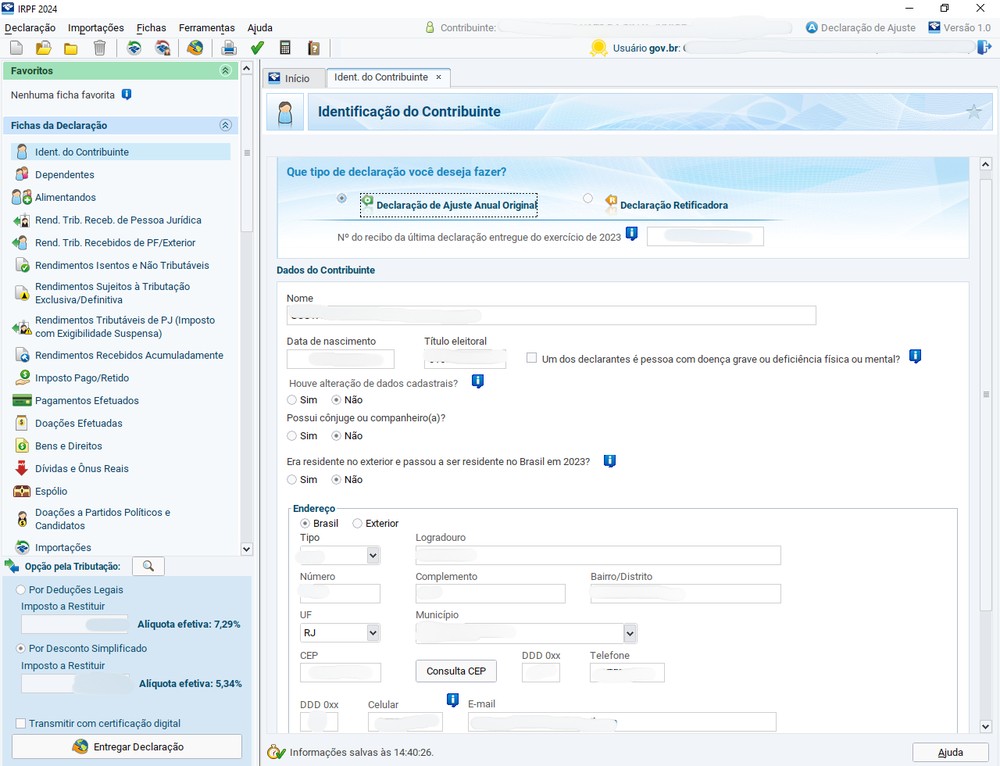This screenshot has height=766, width=1000.
Task: Open the calculator toolbar icon
Action: point(285,48)
